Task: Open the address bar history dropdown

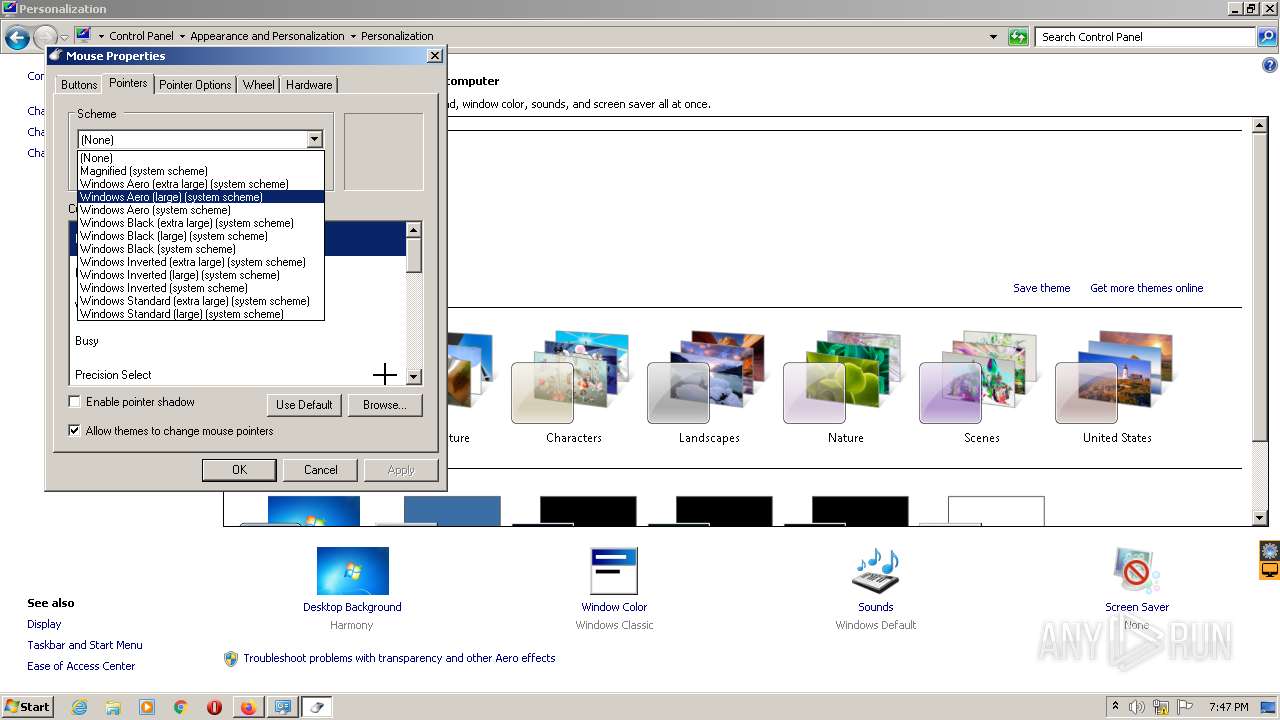Action: coord(993,37)
